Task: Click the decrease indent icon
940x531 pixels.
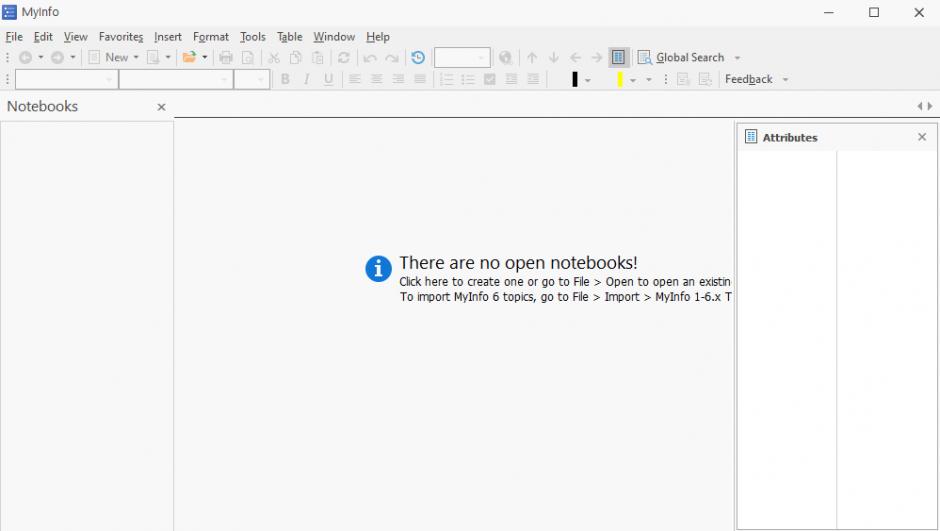Action: tap(511, 79)
